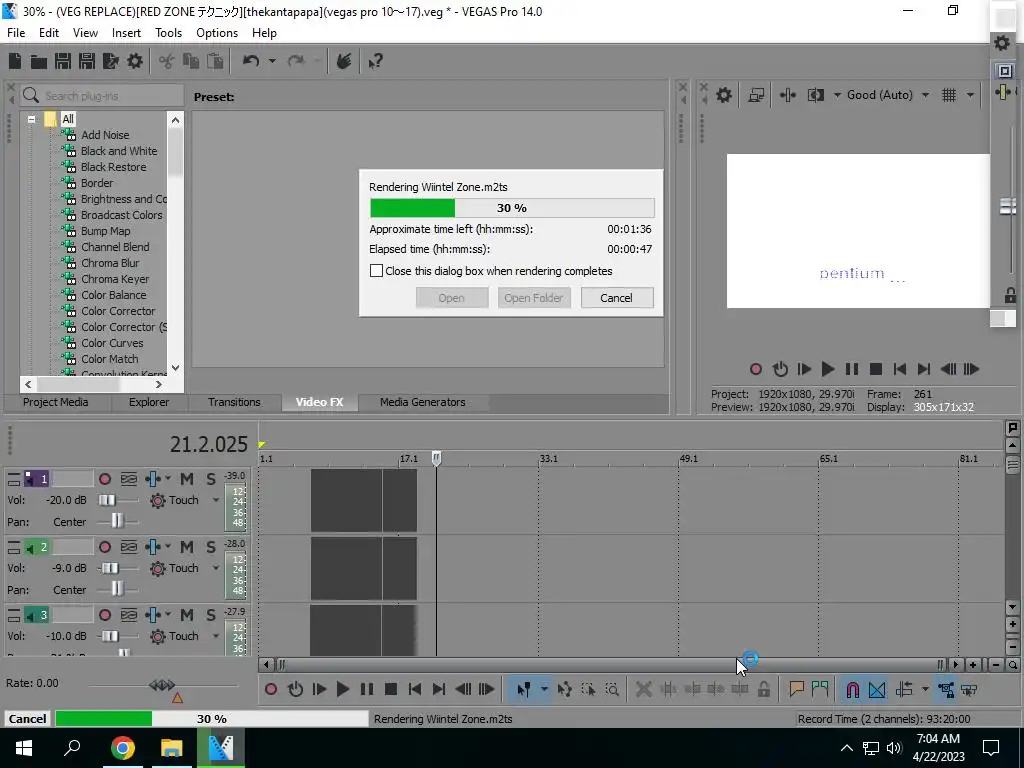
Task: Click the Cut scissors icon
Action: (x=167, y=61)
